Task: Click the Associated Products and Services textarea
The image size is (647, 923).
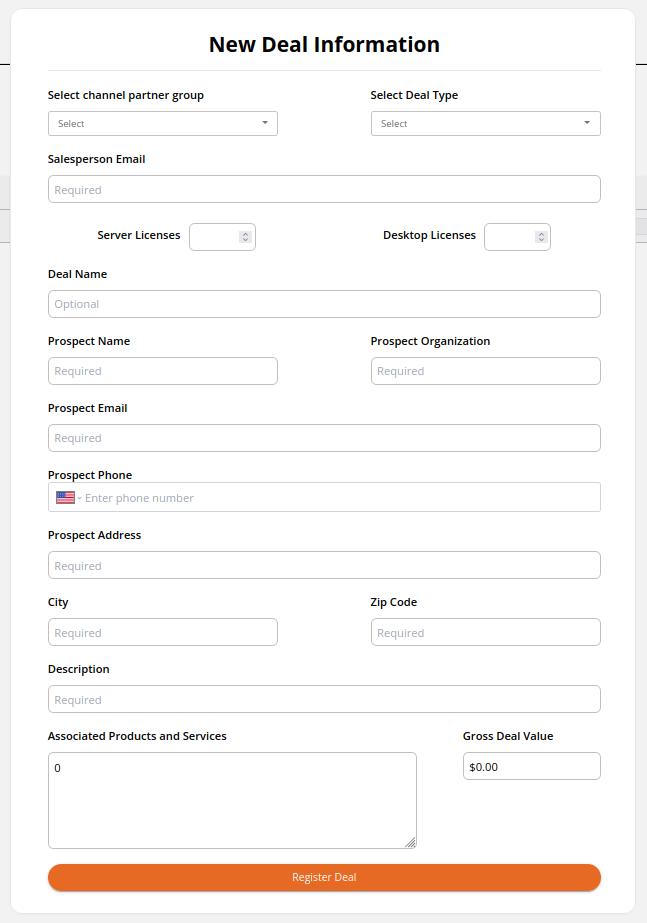Action: [232, 801]
